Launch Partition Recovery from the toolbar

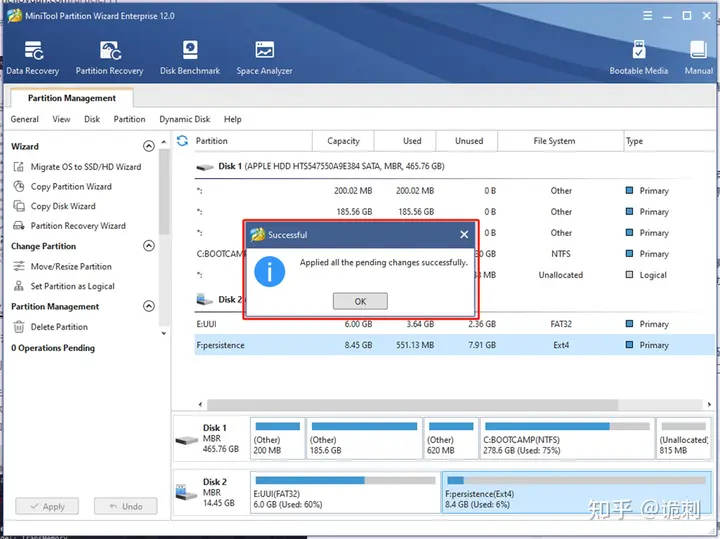click(x=109, y=57)
